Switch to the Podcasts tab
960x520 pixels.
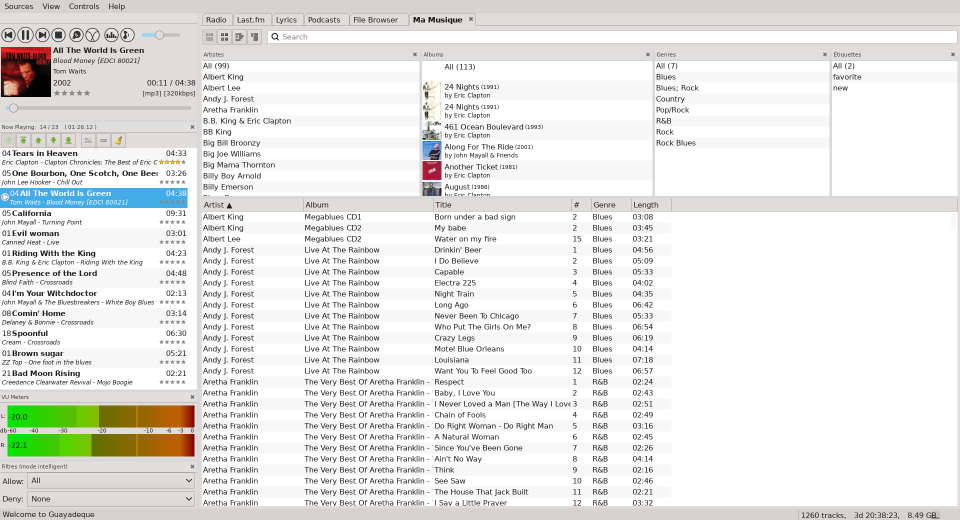[324, 20]
